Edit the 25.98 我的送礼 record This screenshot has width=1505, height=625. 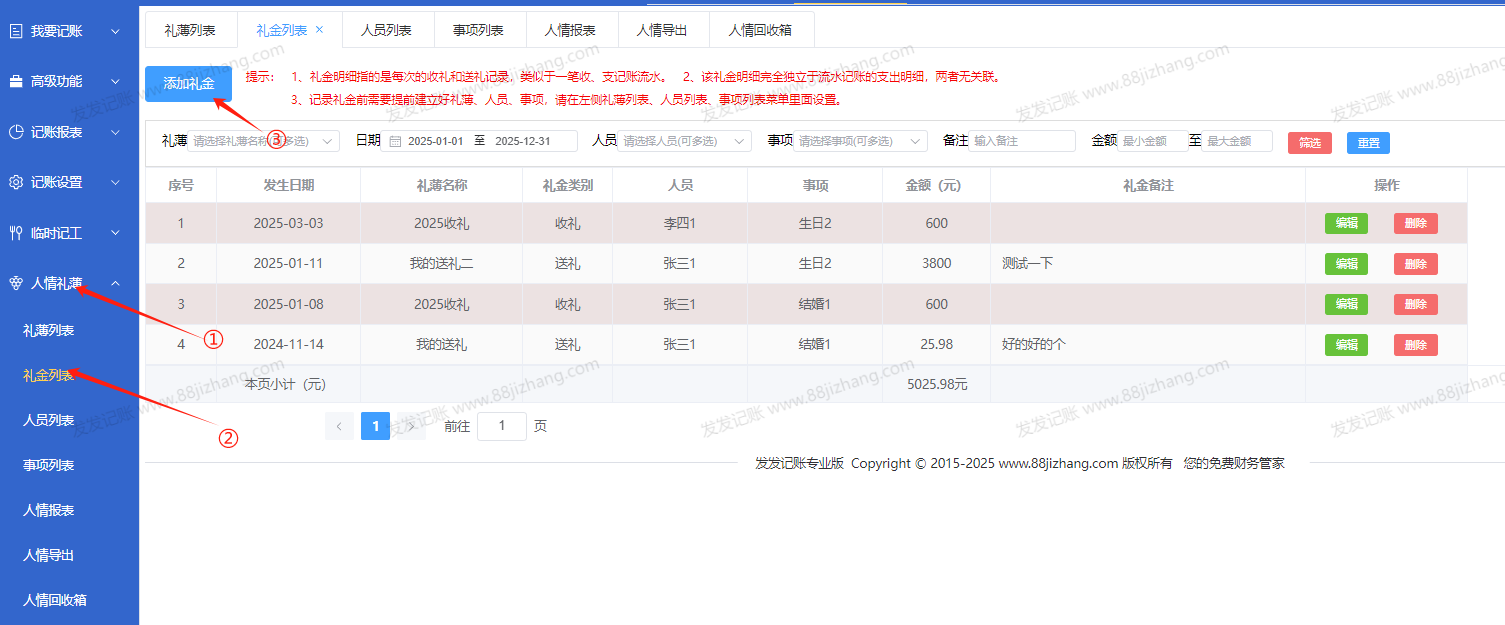1346,345
